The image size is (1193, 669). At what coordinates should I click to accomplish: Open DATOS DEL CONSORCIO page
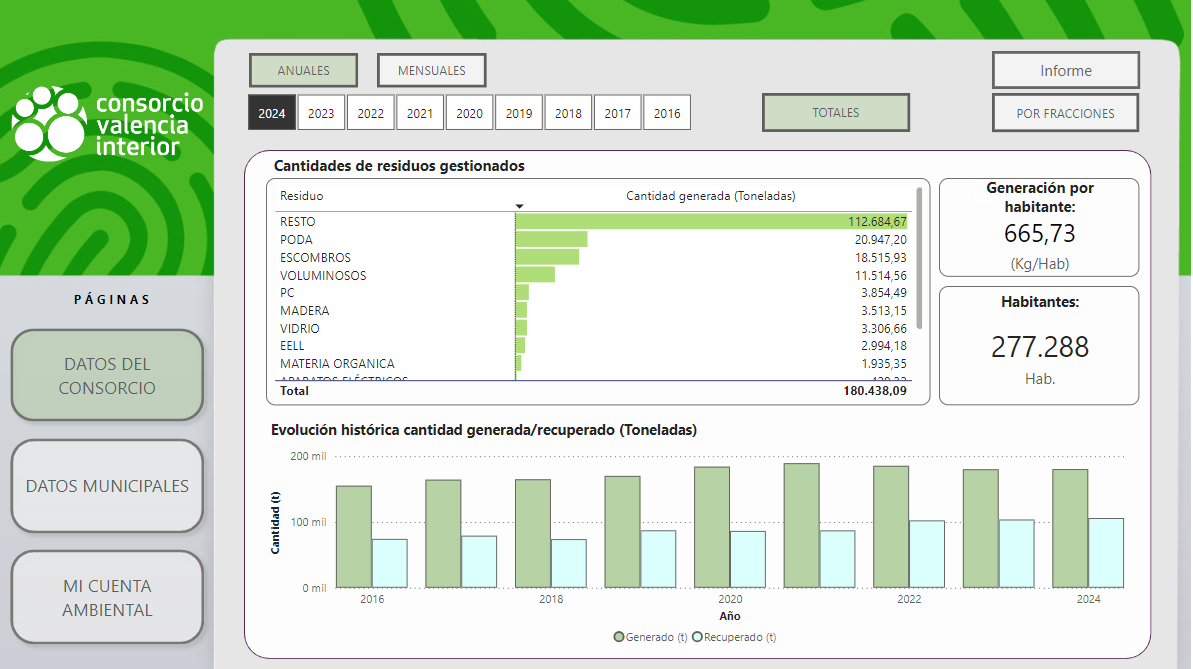pos(107,376)
